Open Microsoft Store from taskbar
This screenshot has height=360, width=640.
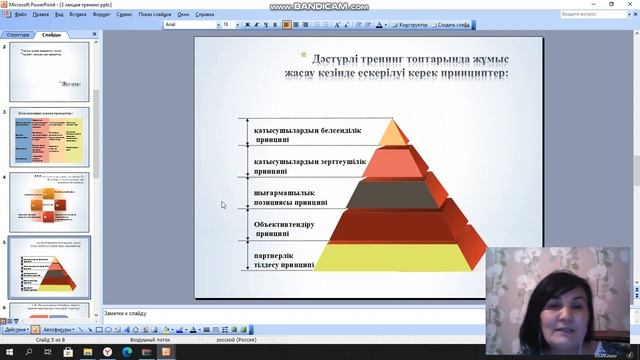click(x=68, y=352)
